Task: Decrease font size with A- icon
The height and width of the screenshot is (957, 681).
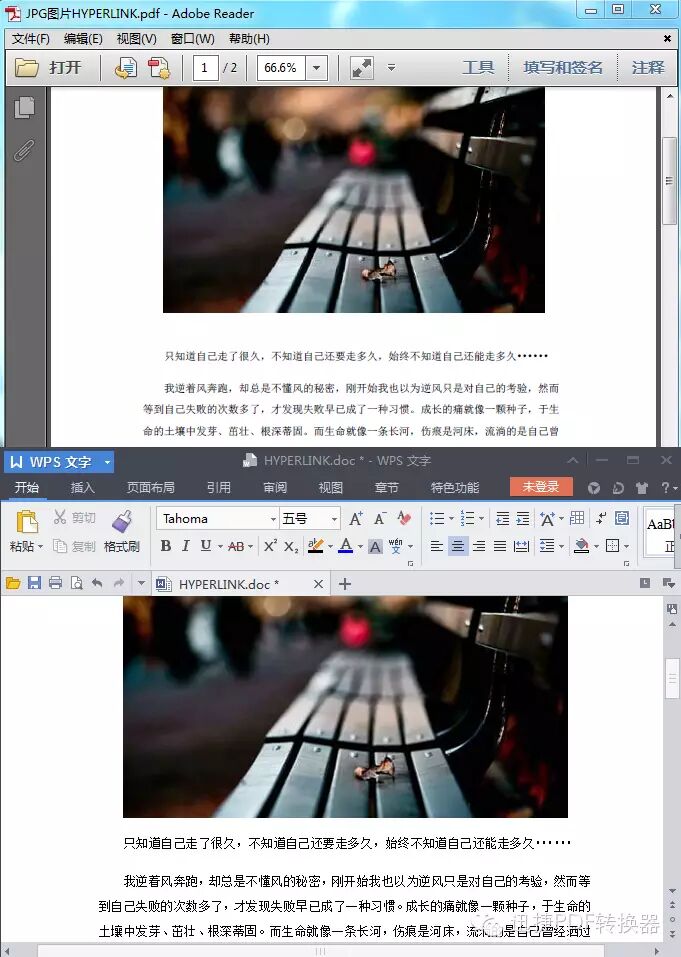Action: point(380,519)
